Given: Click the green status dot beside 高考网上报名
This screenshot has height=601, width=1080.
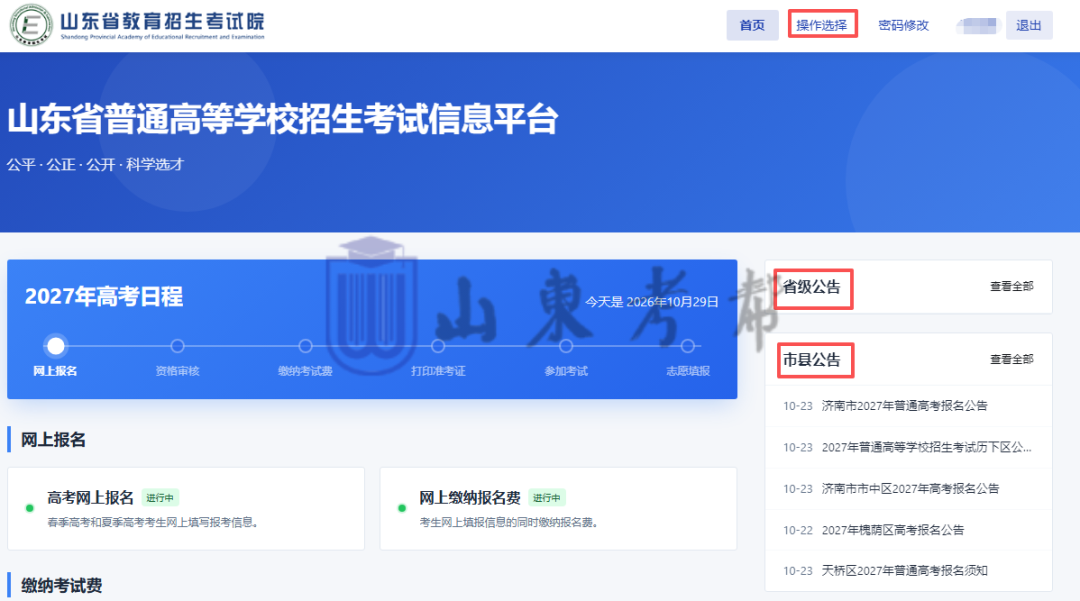Looking at the screenshot, I should [30, 508].
